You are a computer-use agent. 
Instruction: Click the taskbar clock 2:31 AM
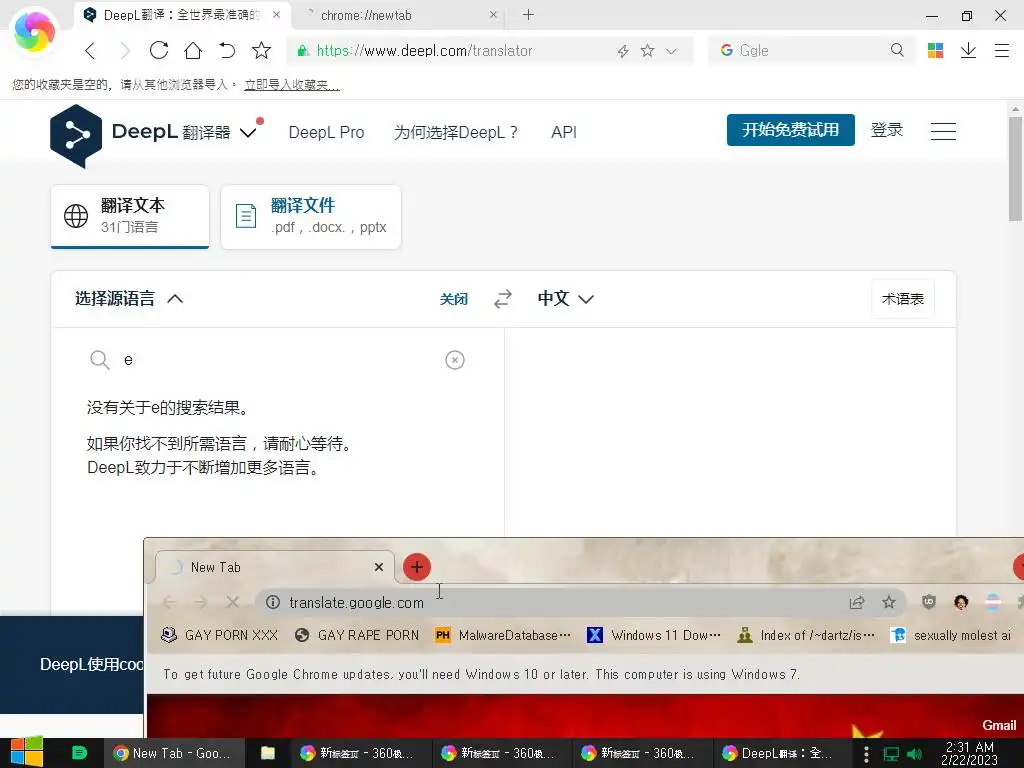coord(970,754)
